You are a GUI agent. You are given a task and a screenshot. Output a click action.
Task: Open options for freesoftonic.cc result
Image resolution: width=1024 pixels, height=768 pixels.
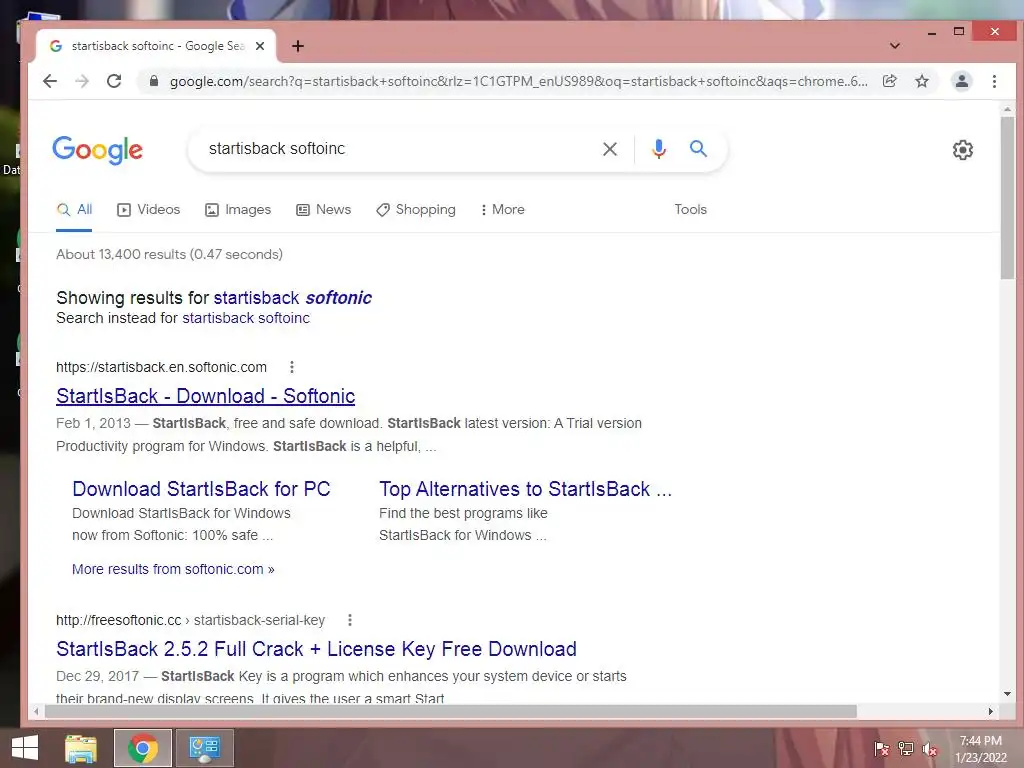[350, 620]
